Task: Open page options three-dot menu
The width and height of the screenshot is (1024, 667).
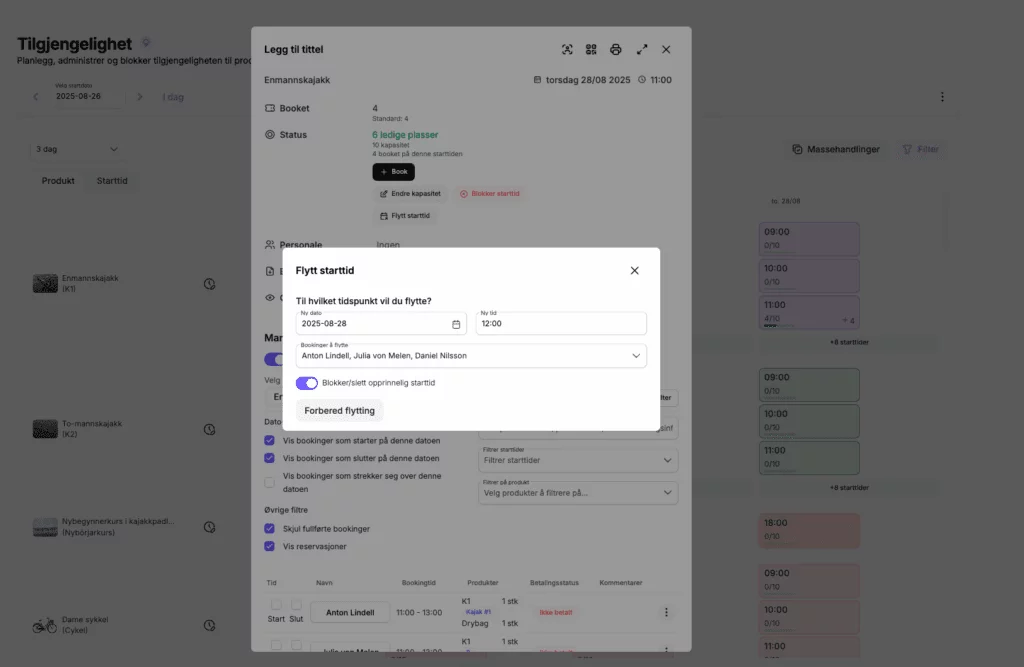Action: tap(941, 97)
